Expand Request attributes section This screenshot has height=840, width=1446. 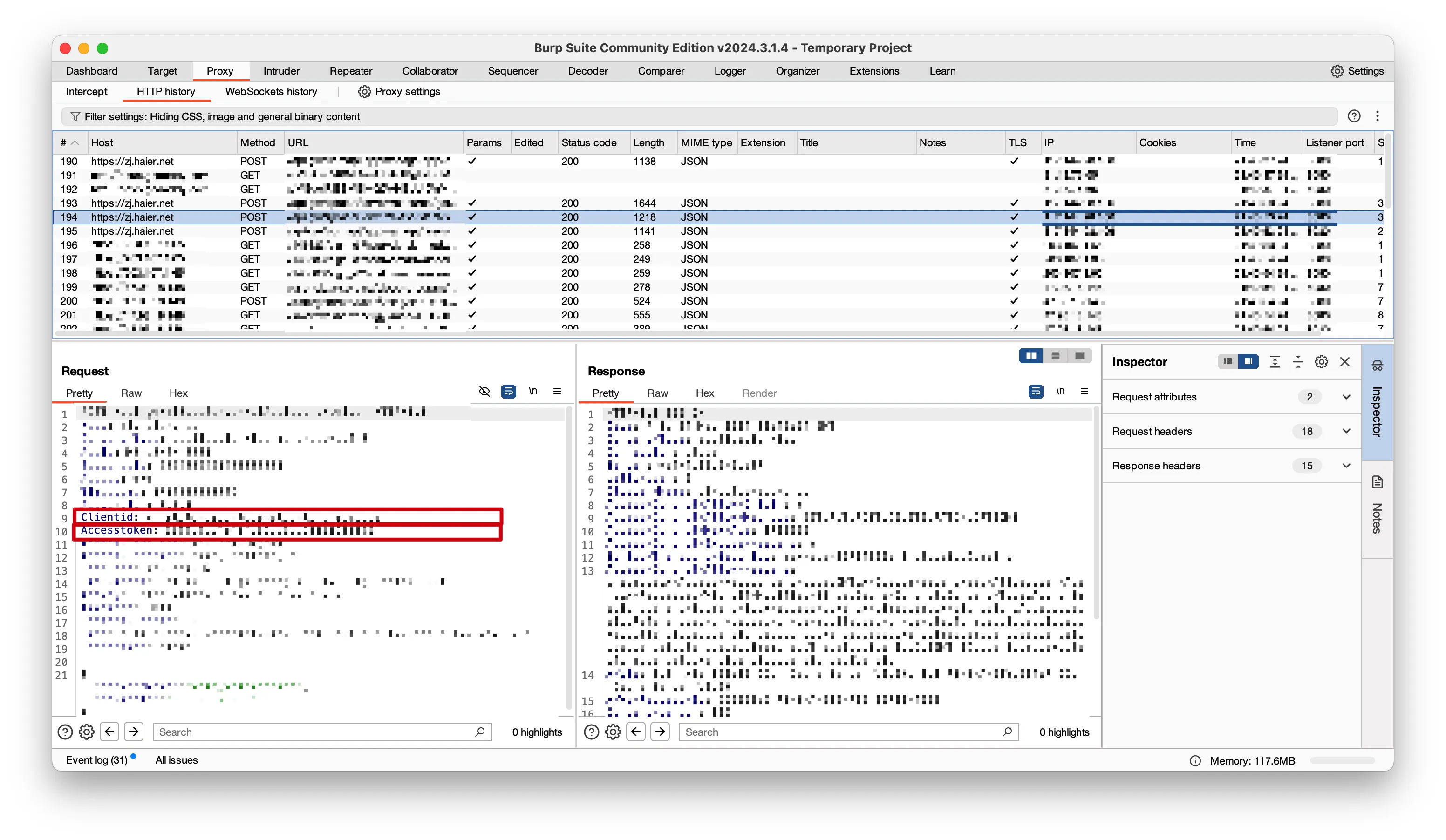point(1346,397)
